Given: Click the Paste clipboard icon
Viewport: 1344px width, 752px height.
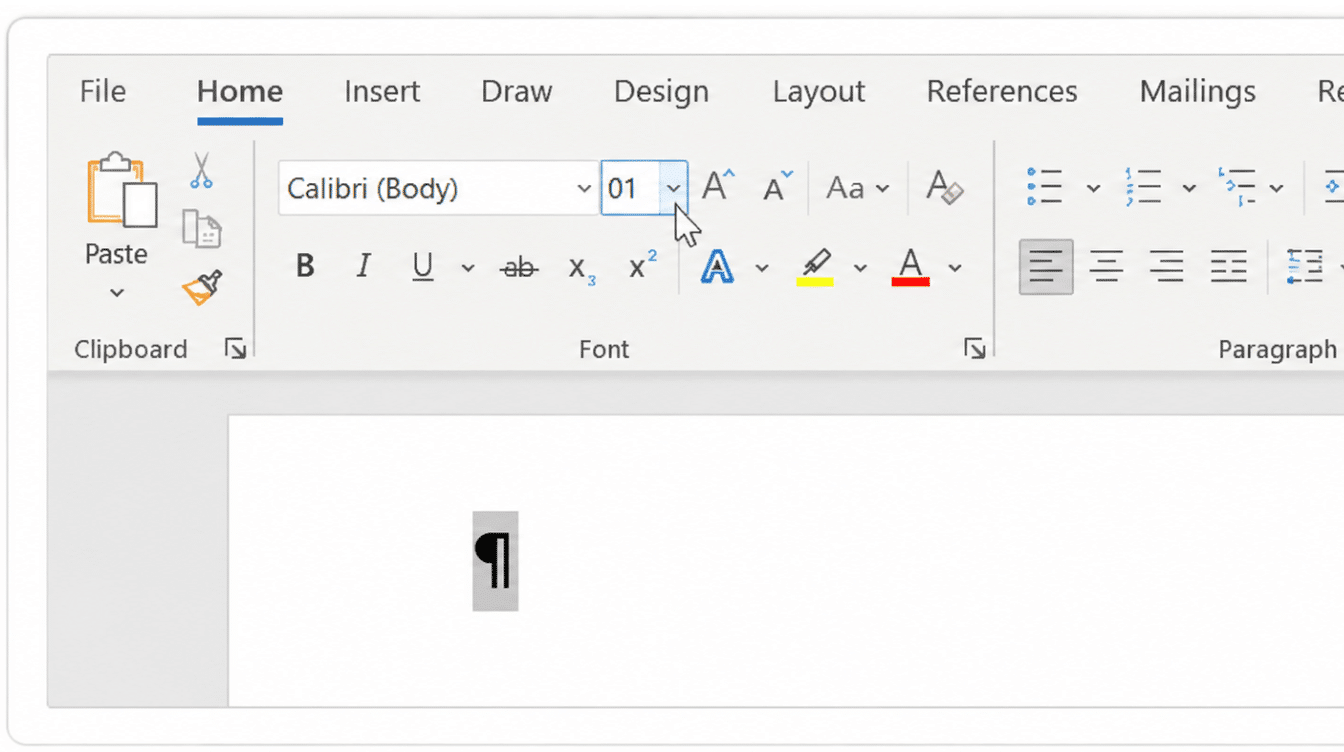Looking at the screenshot, I should click(121, 190).
